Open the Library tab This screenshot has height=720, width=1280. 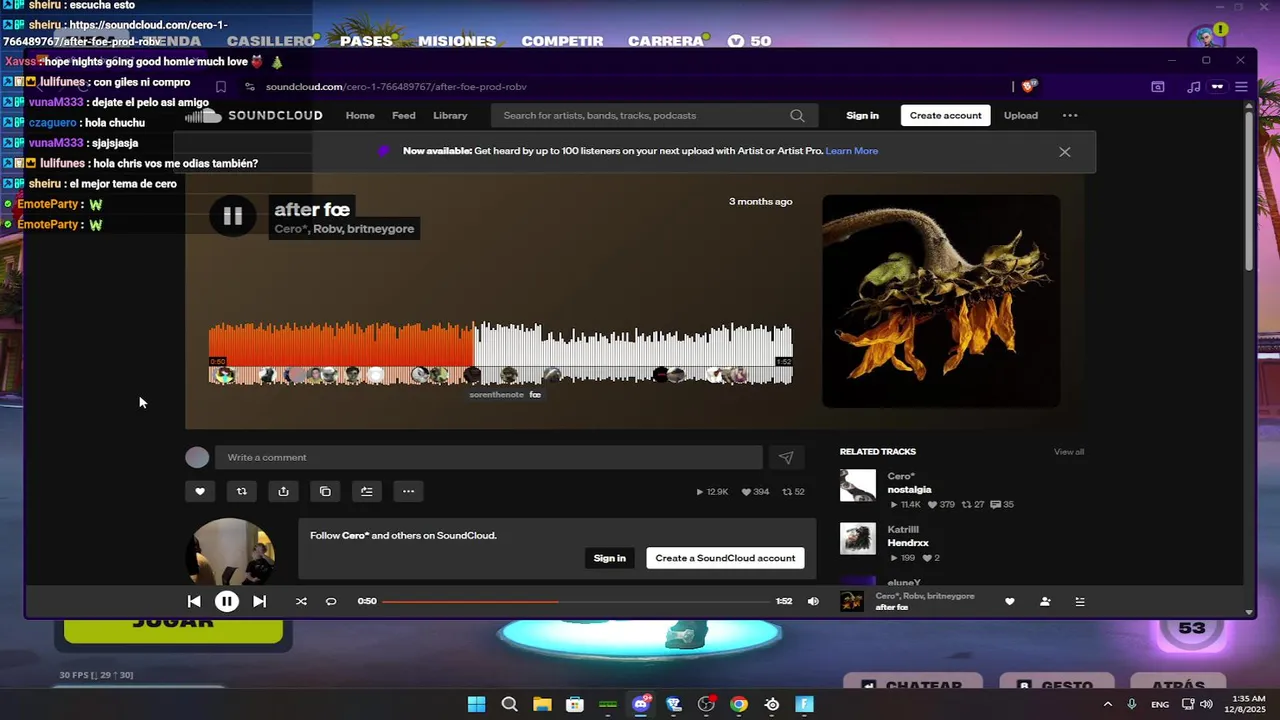[450, 115]
